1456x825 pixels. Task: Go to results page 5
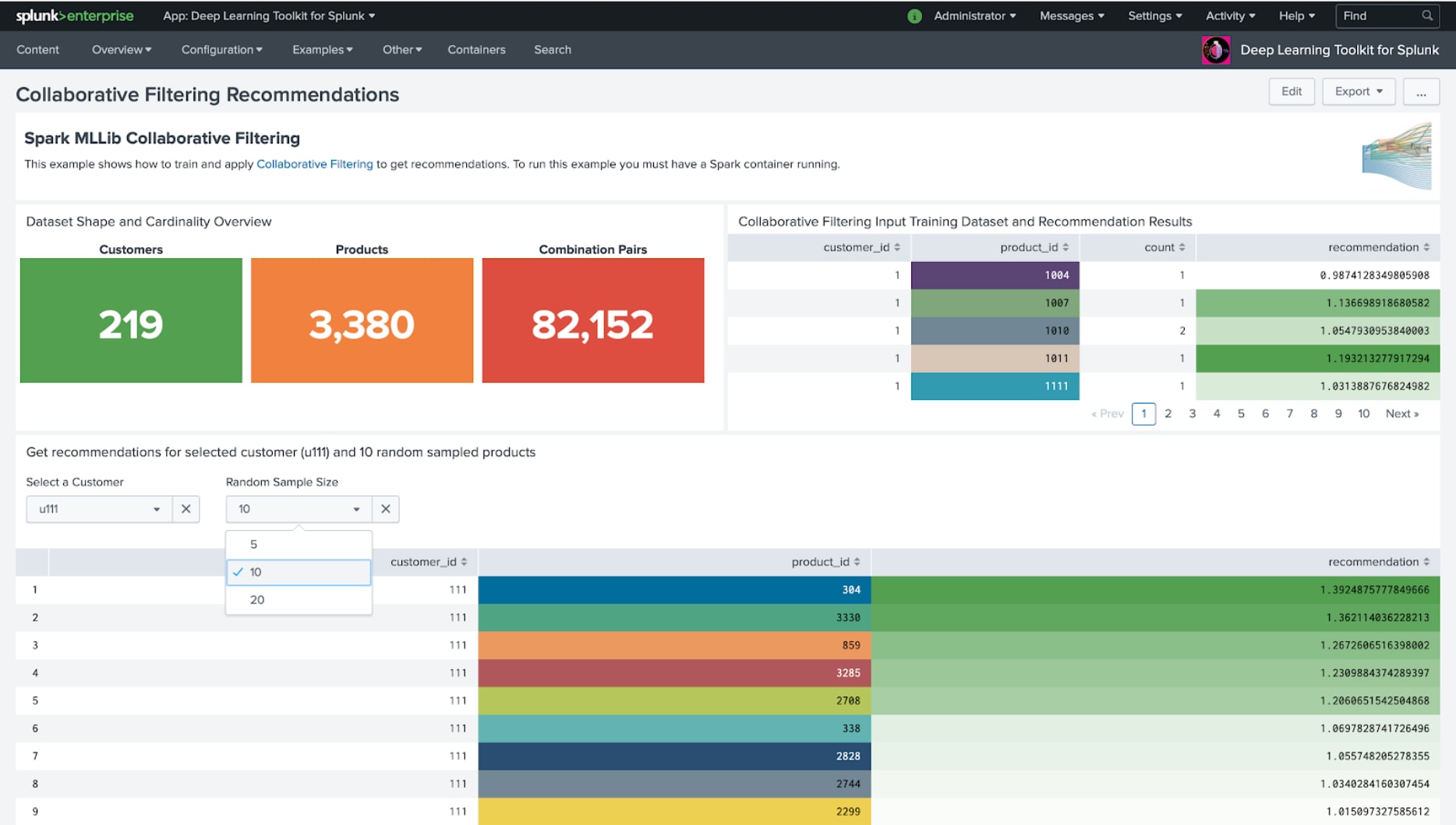(x=1241, y=414)
